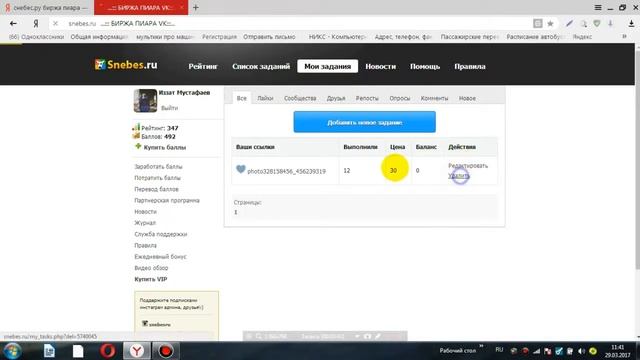Click the coins icon next to Баллов
Image resolution: width=640 pixels, height=360 pixels.
136,136
